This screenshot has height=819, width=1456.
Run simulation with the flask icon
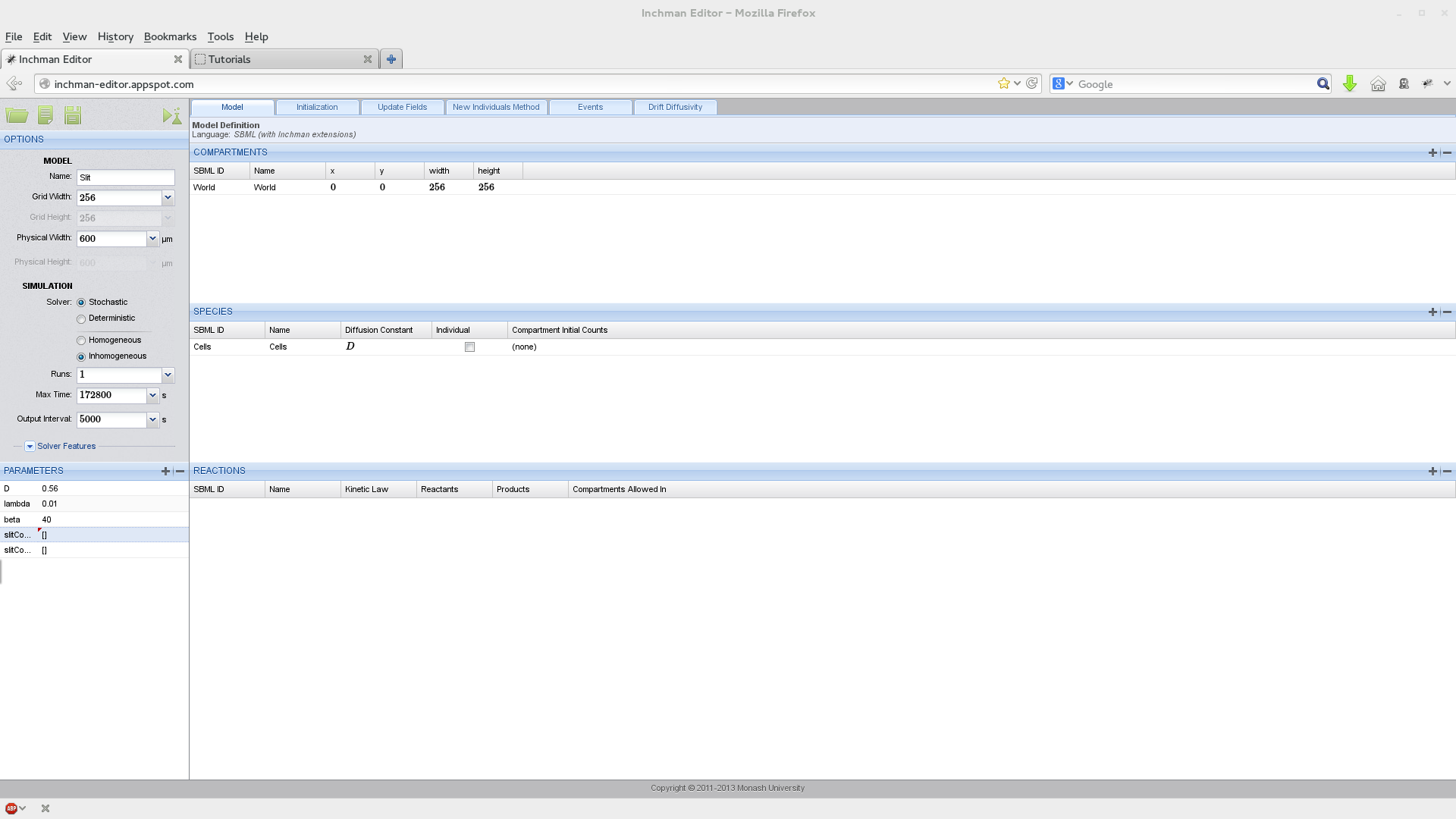(x=172, y=115)
